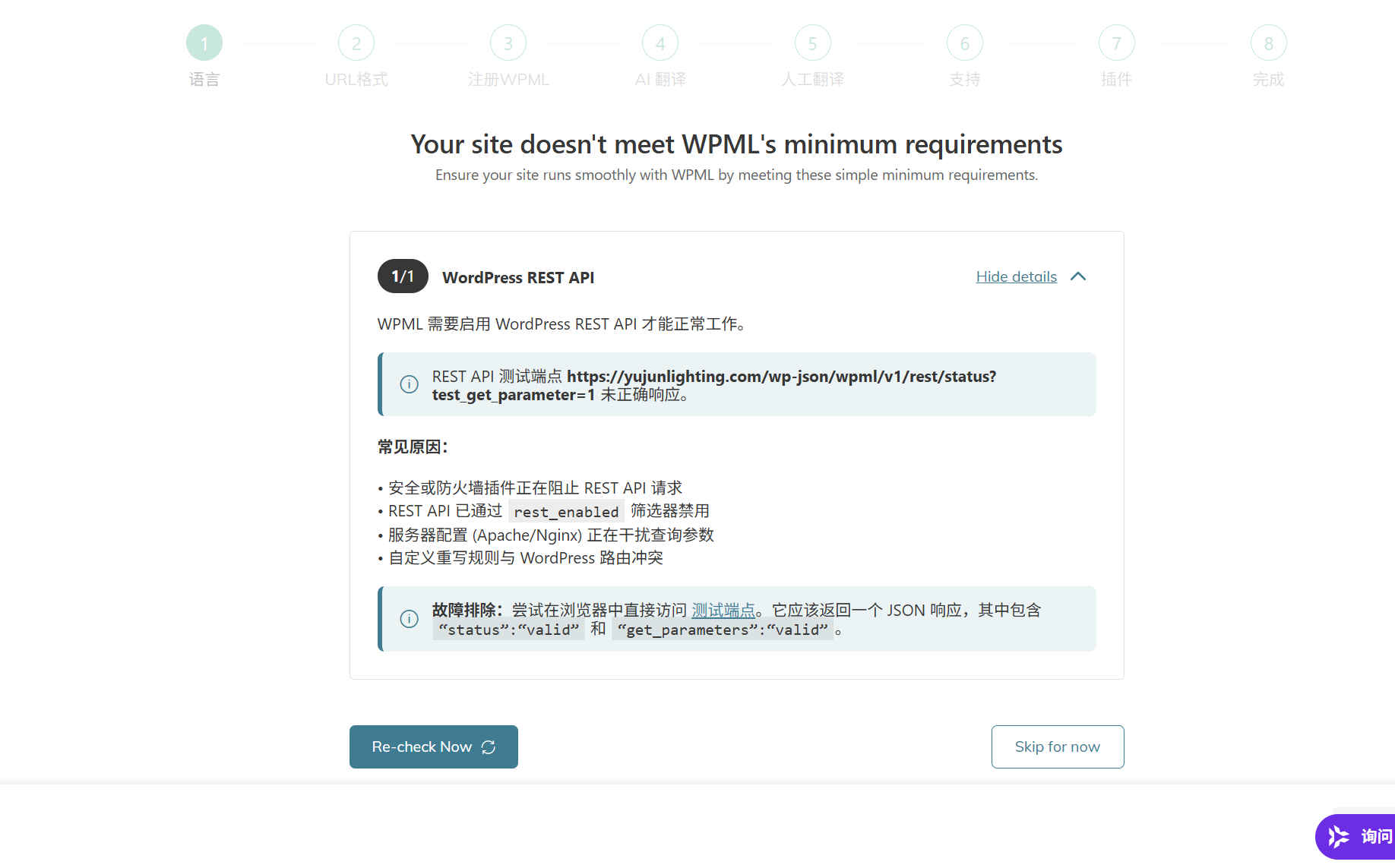
Task: Click the Re-check Now button
Action: (434, 746)
